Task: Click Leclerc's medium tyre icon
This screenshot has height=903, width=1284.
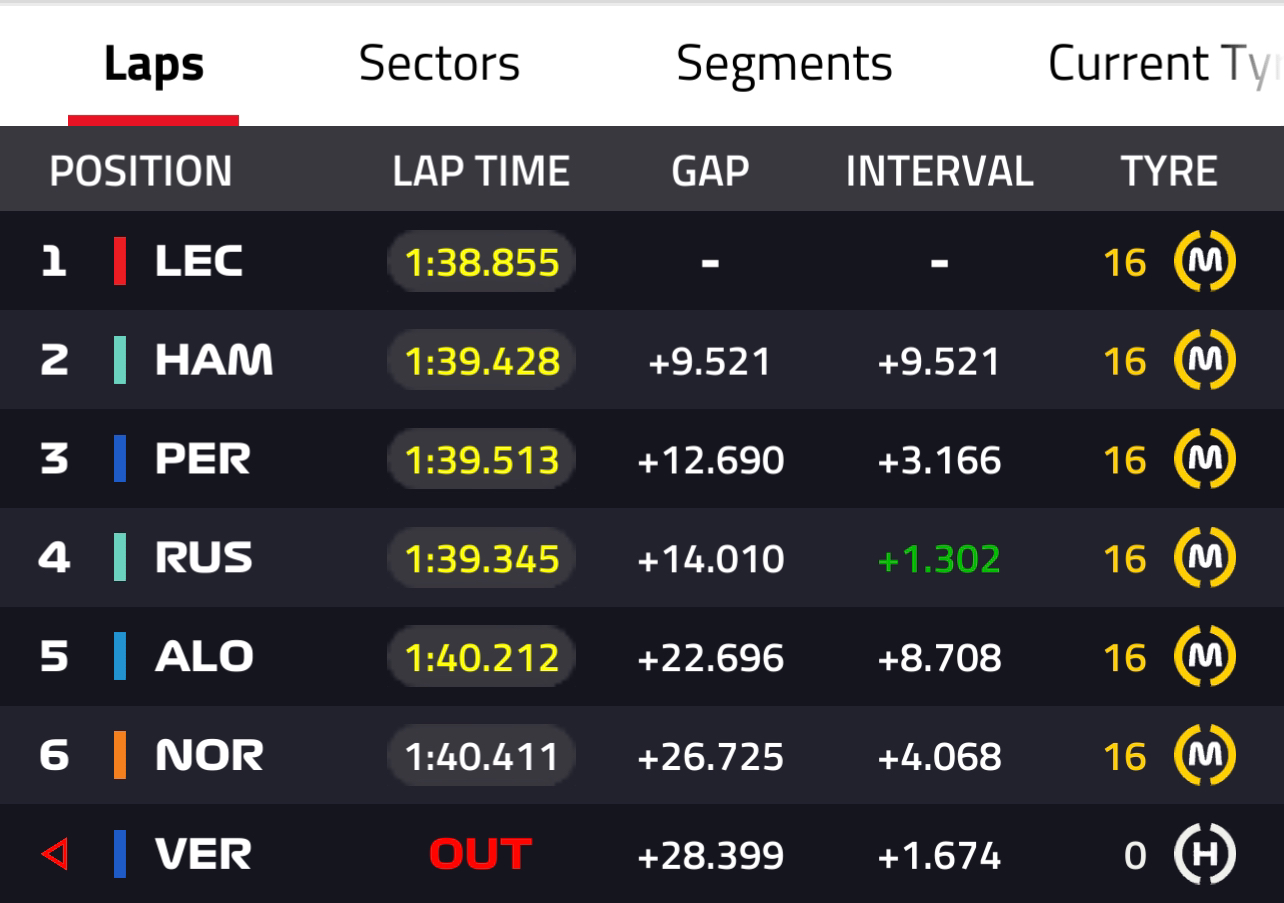Action: pyautogui.click(x=1205, y=262)
